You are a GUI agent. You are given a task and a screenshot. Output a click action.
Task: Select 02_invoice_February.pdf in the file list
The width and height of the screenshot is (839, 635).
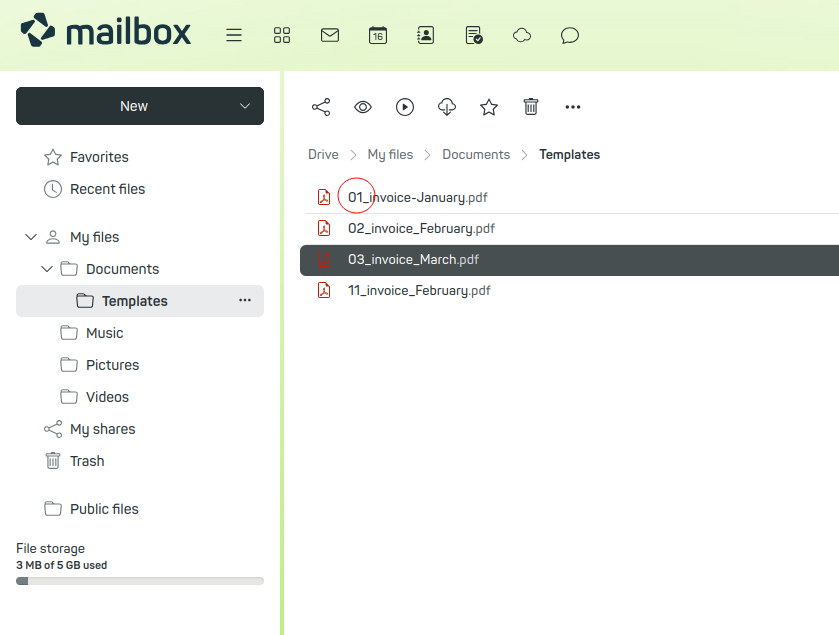[420, 228]
